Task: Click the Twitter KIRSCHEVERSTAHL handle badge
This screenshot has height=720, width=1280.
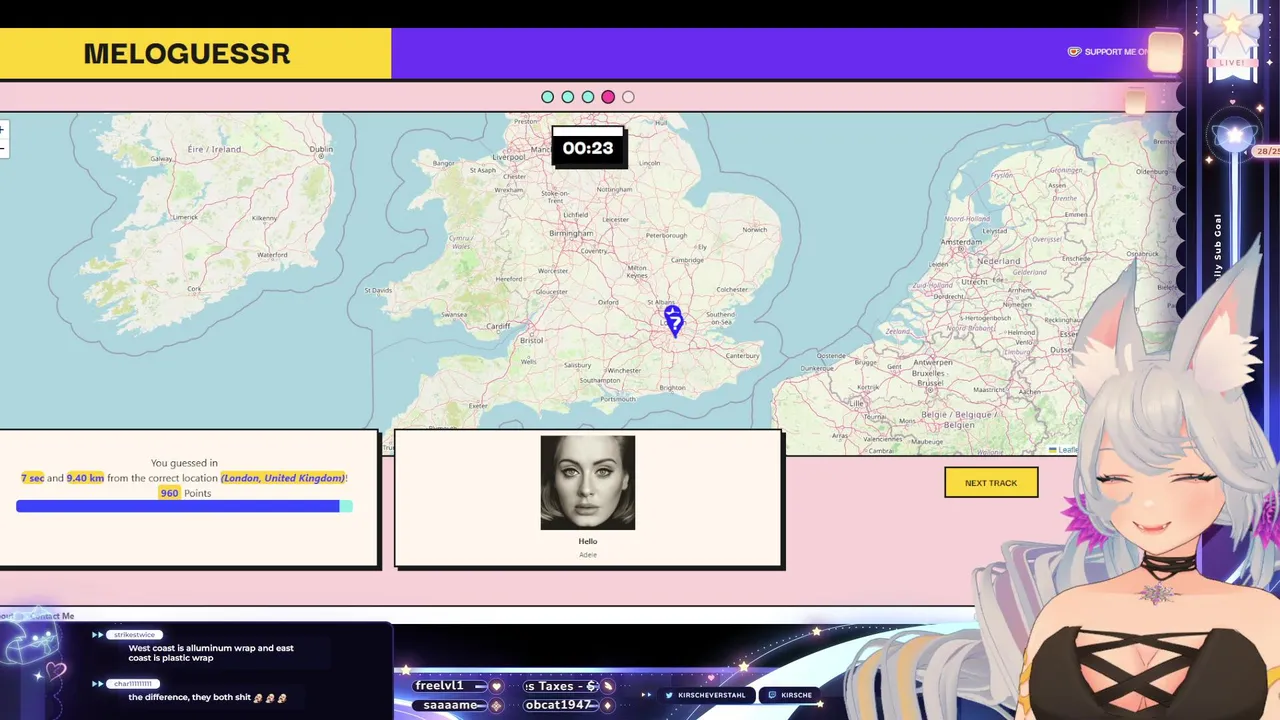Action: click(x=705, y=695)
